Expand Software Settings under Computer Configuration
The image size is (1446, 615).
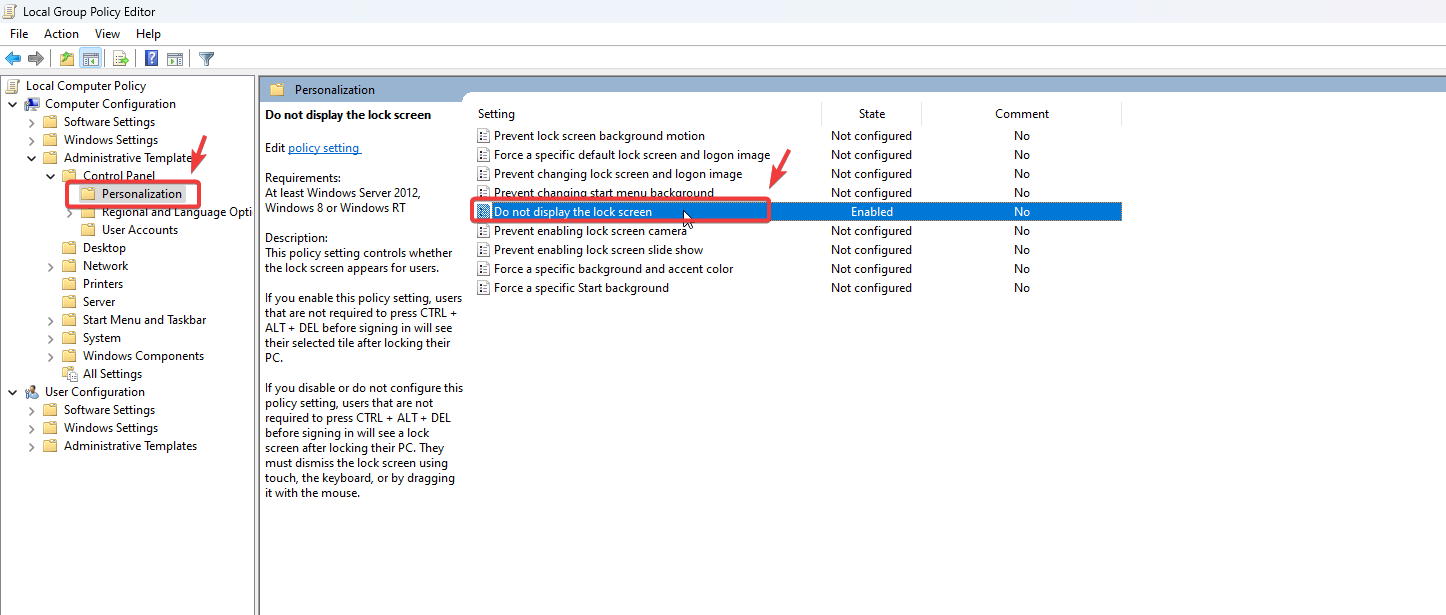coord(32,122)
